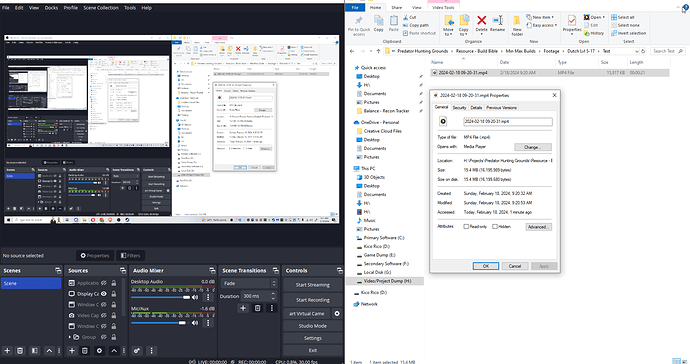Click the Rename icon in ribbon
Screen dimensions: 690x364
[x=497, y=24]
